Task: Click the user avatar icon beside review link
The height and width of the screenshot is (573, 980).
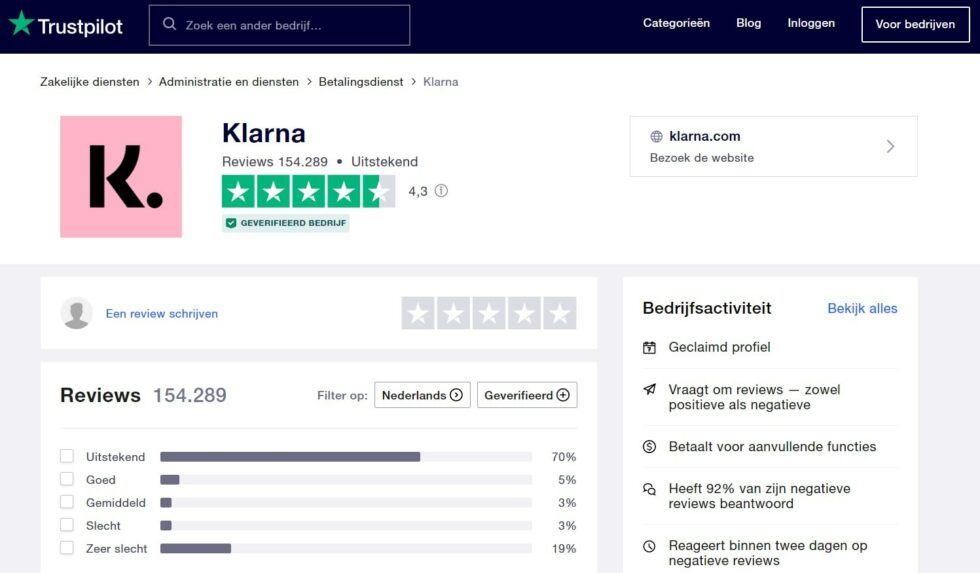Action: point(77,313)
